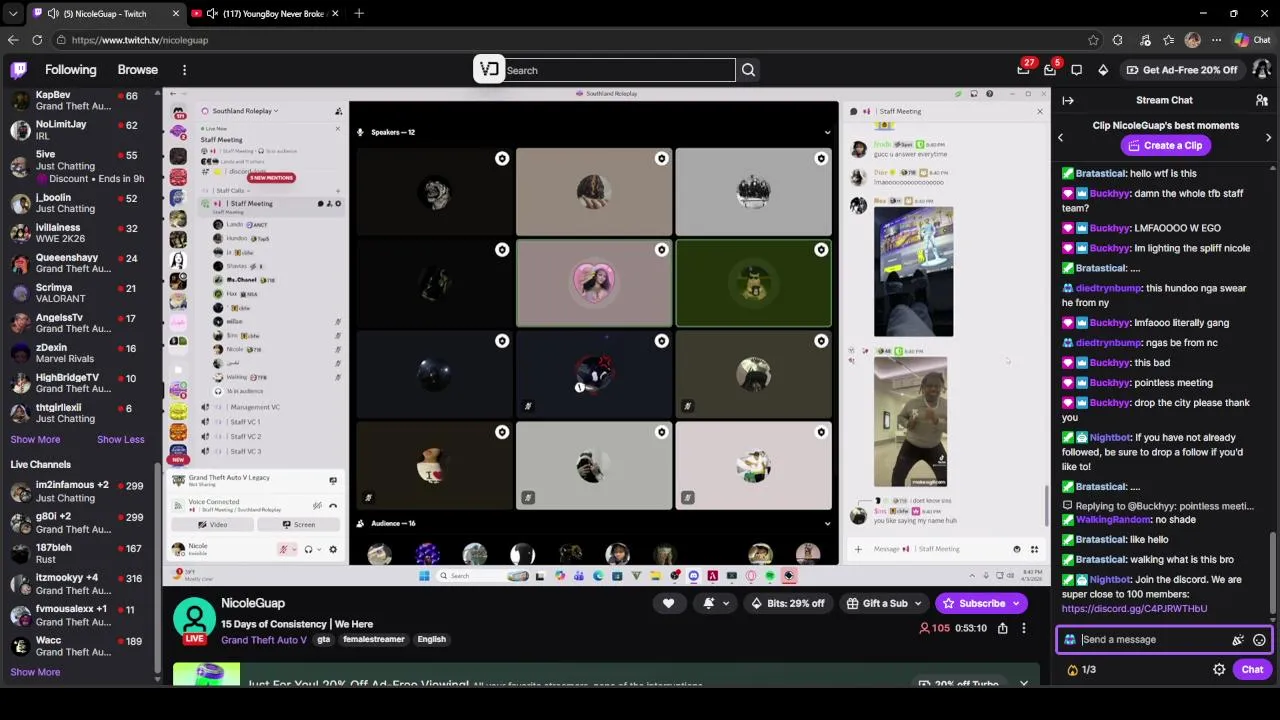Screen dimensions: 1280x720
Task: Reload the page
Action: tap(37, 40)
